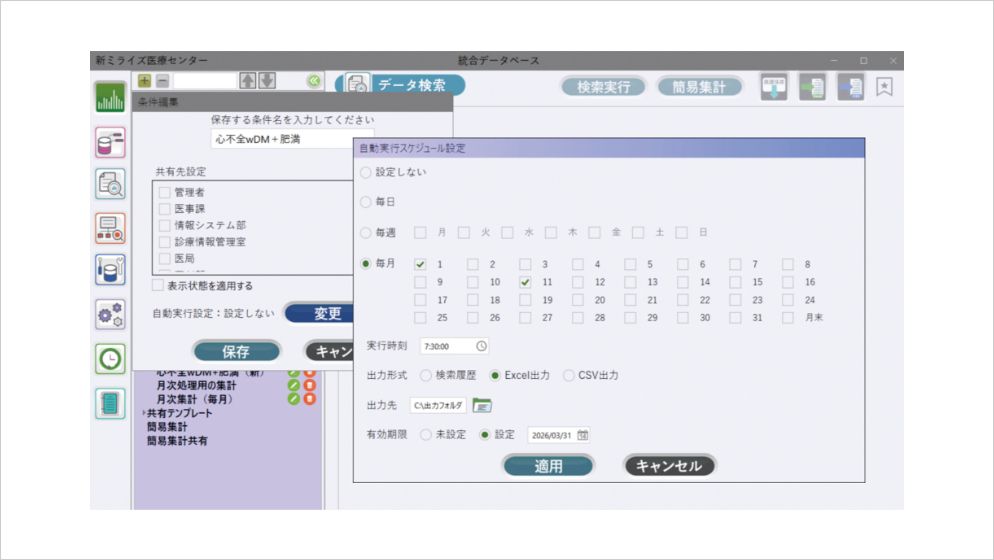Browse output folder with the folder icon
Viewport: 994px width, 560px height.
point(483,405)
